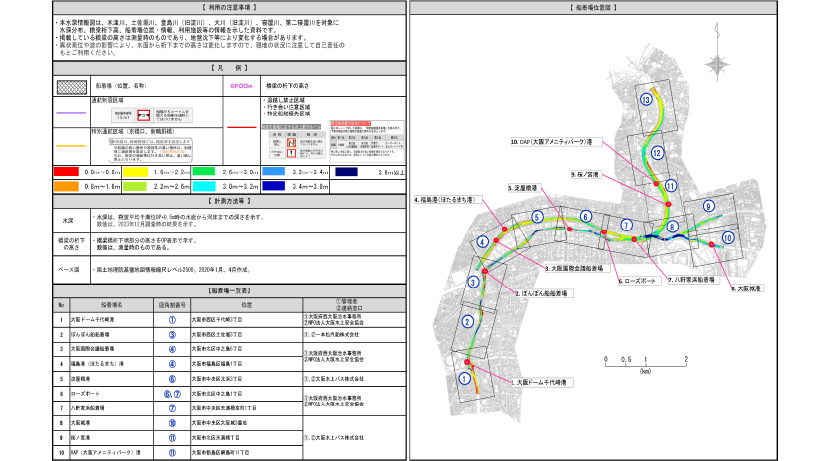Click circled section number 11 on the map
This screenshot has height=461, width=831.
pos(670,186)
